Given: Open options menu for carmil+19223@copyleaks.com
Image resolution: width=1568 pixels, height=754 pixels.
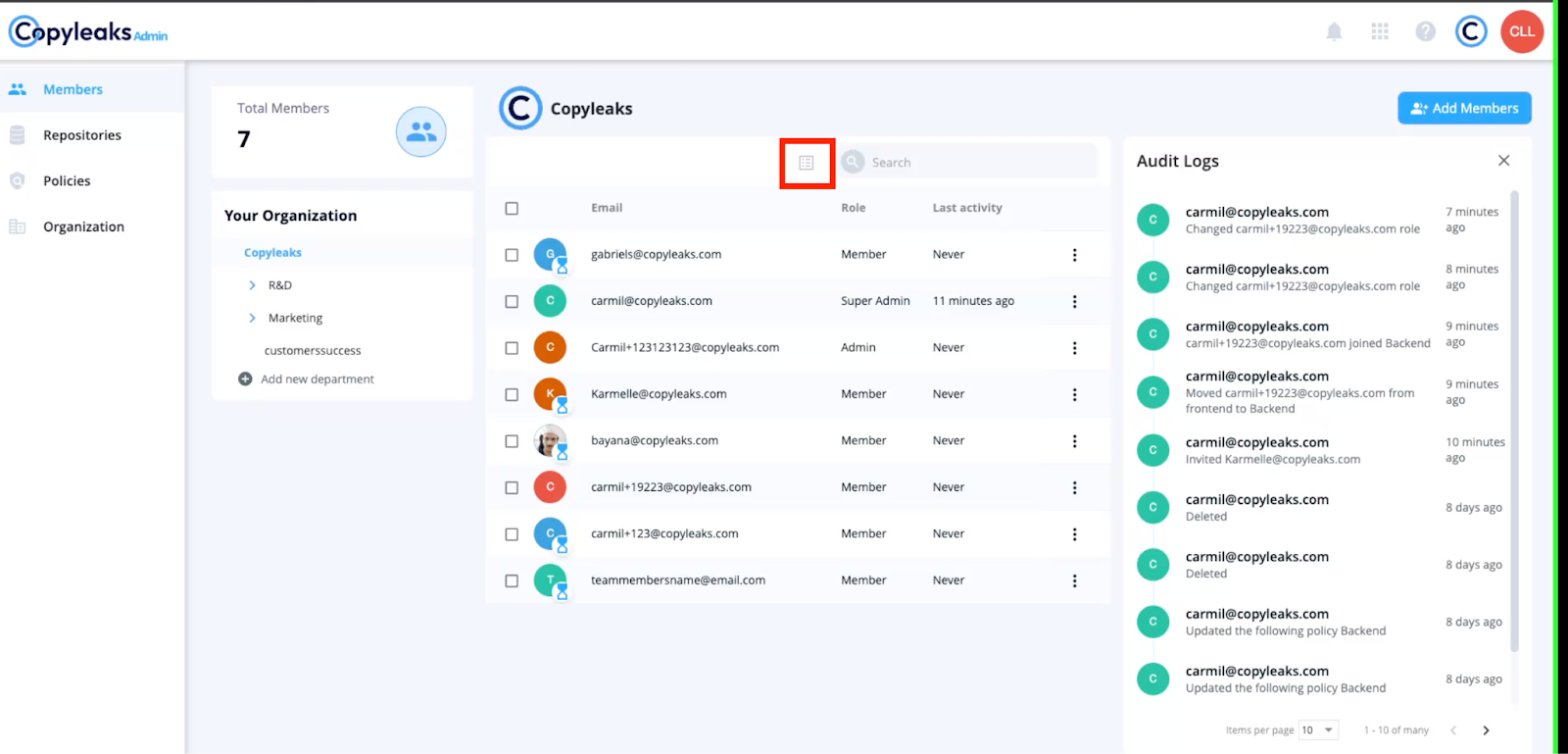Looking at the screenshot, I should [1074, 488].
